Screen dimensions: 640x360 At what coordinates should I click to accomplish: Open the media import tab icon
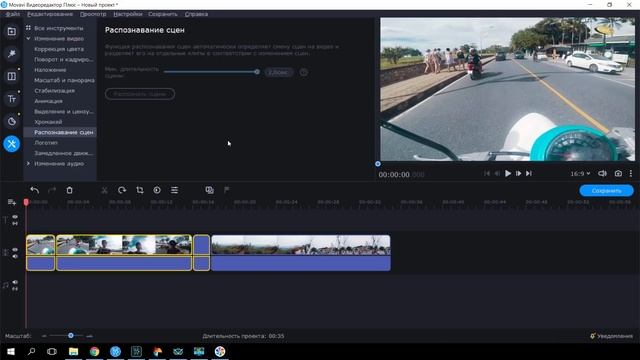11,31
